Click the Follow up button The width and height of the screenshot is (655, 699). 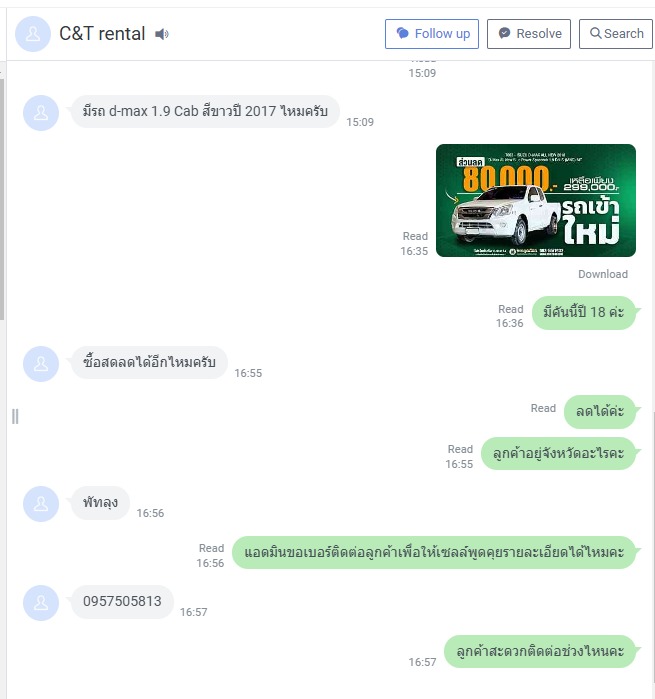point(432,34)
